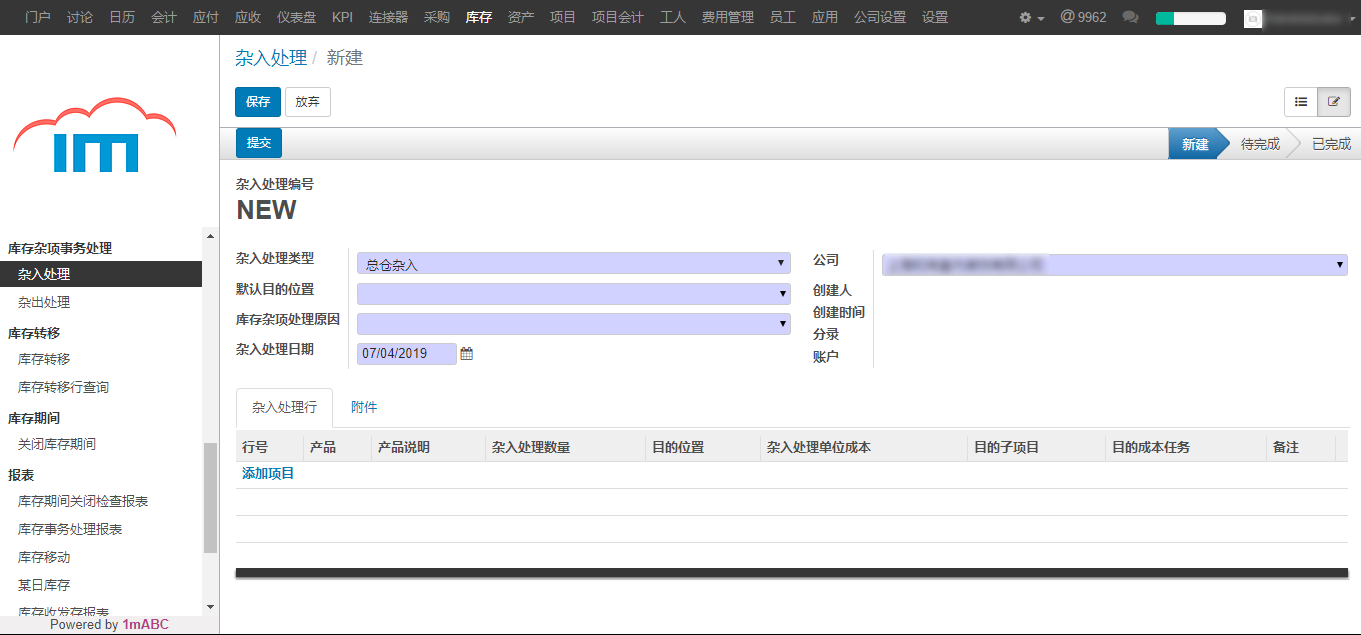Open the 资产 menu
This screenshot has width=1361, height=635.
point(521,17)
